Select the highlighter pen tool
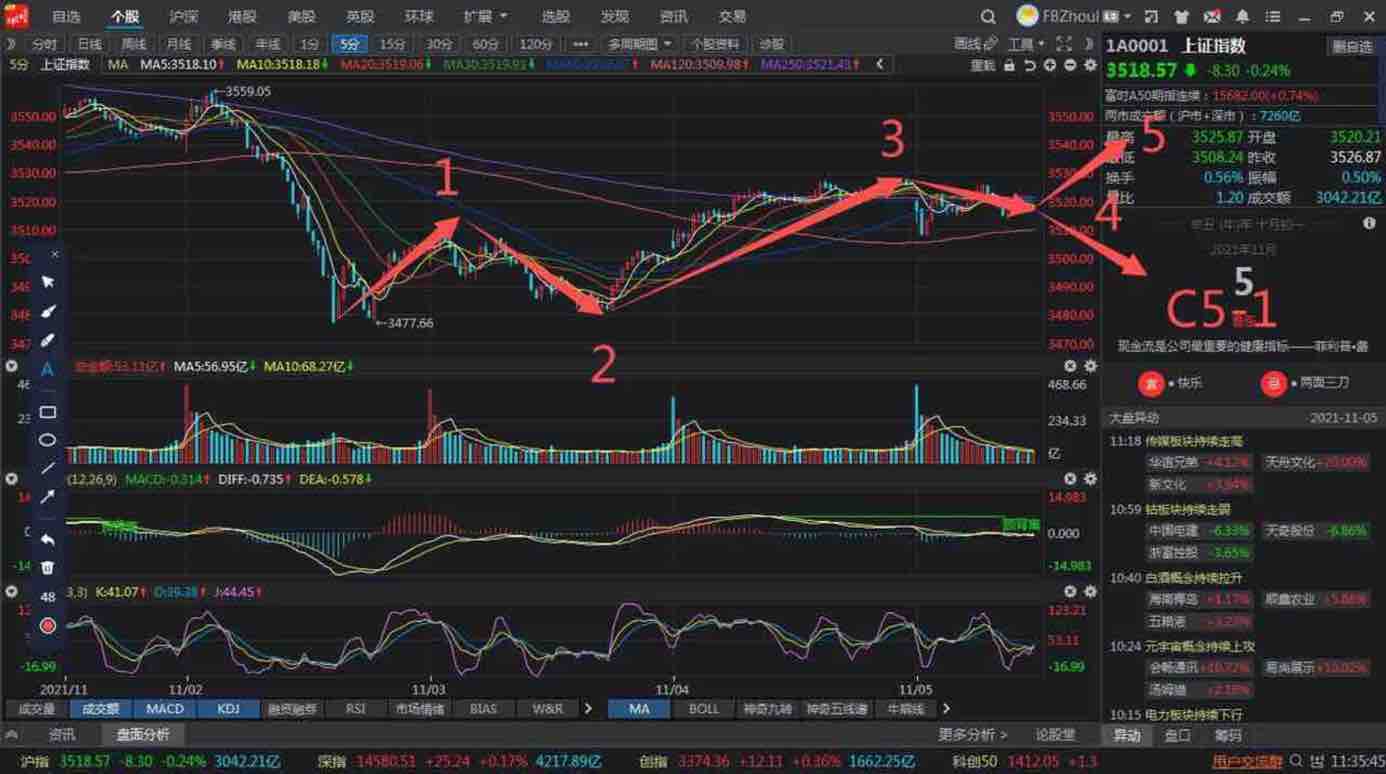This screenshot has width=1386, height=774. (47, 341)
